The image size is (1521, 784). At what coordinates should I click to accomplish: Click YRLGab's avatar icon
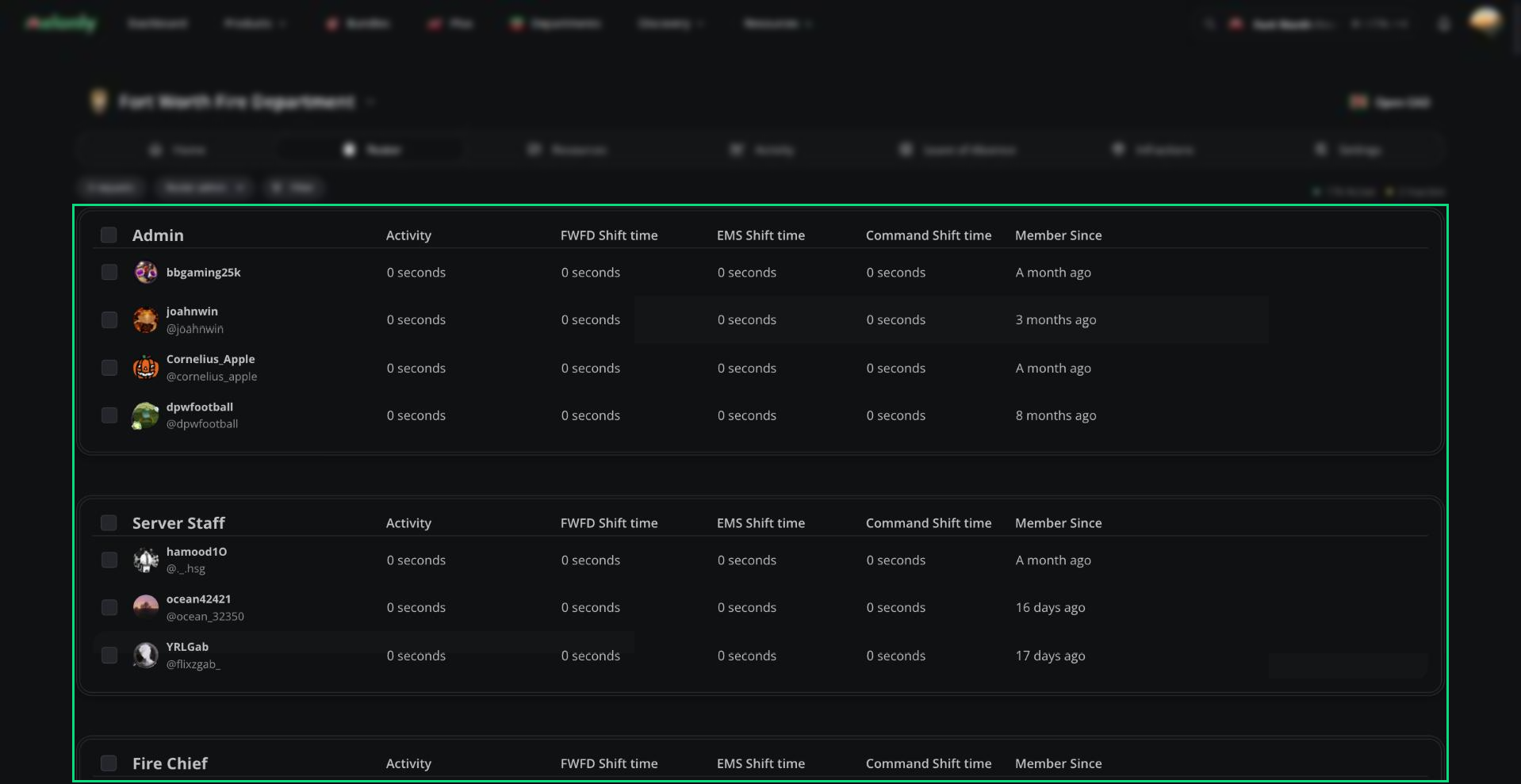146,656
